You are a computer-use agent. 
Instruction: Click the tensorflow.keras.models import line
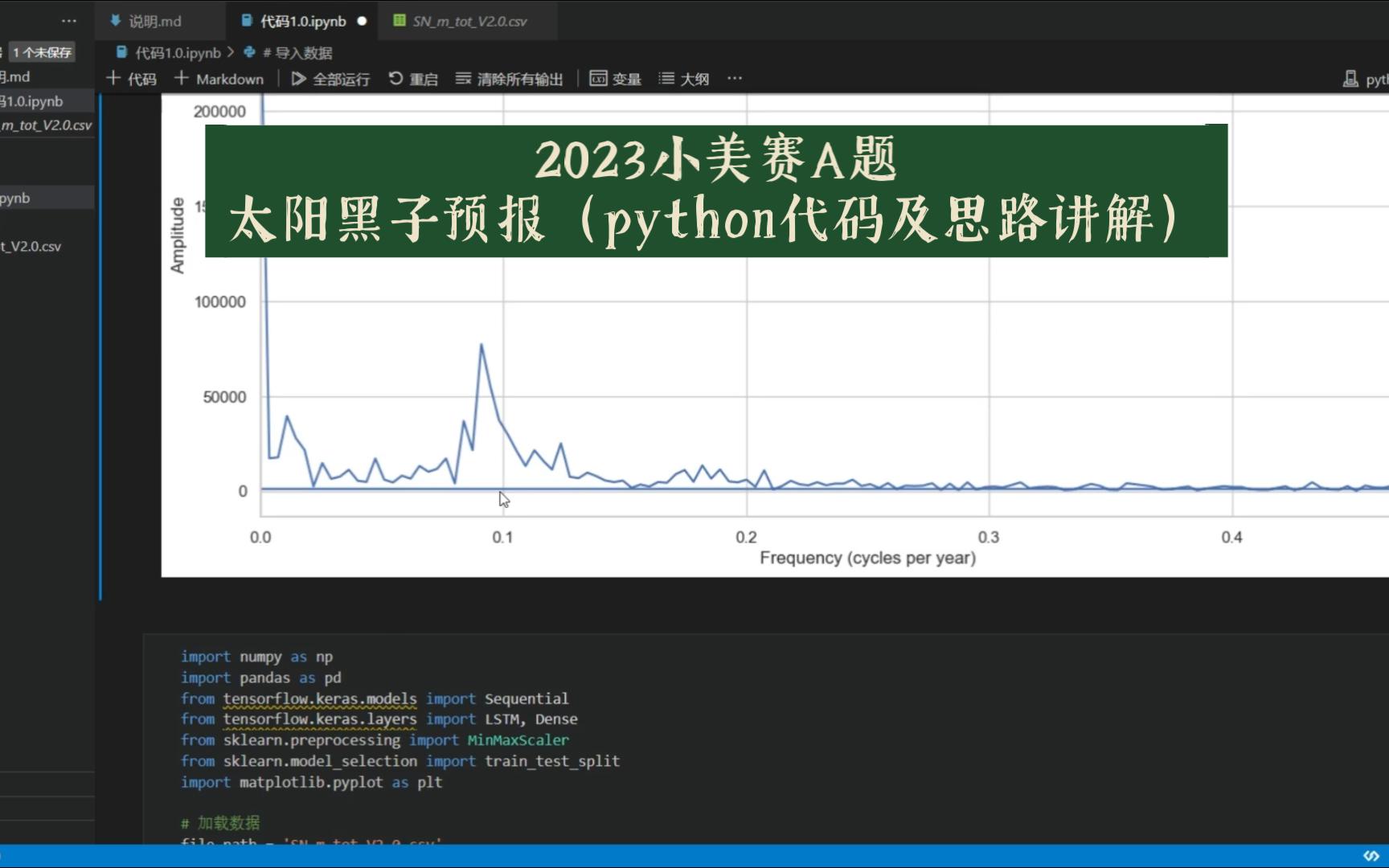(375, 698)
